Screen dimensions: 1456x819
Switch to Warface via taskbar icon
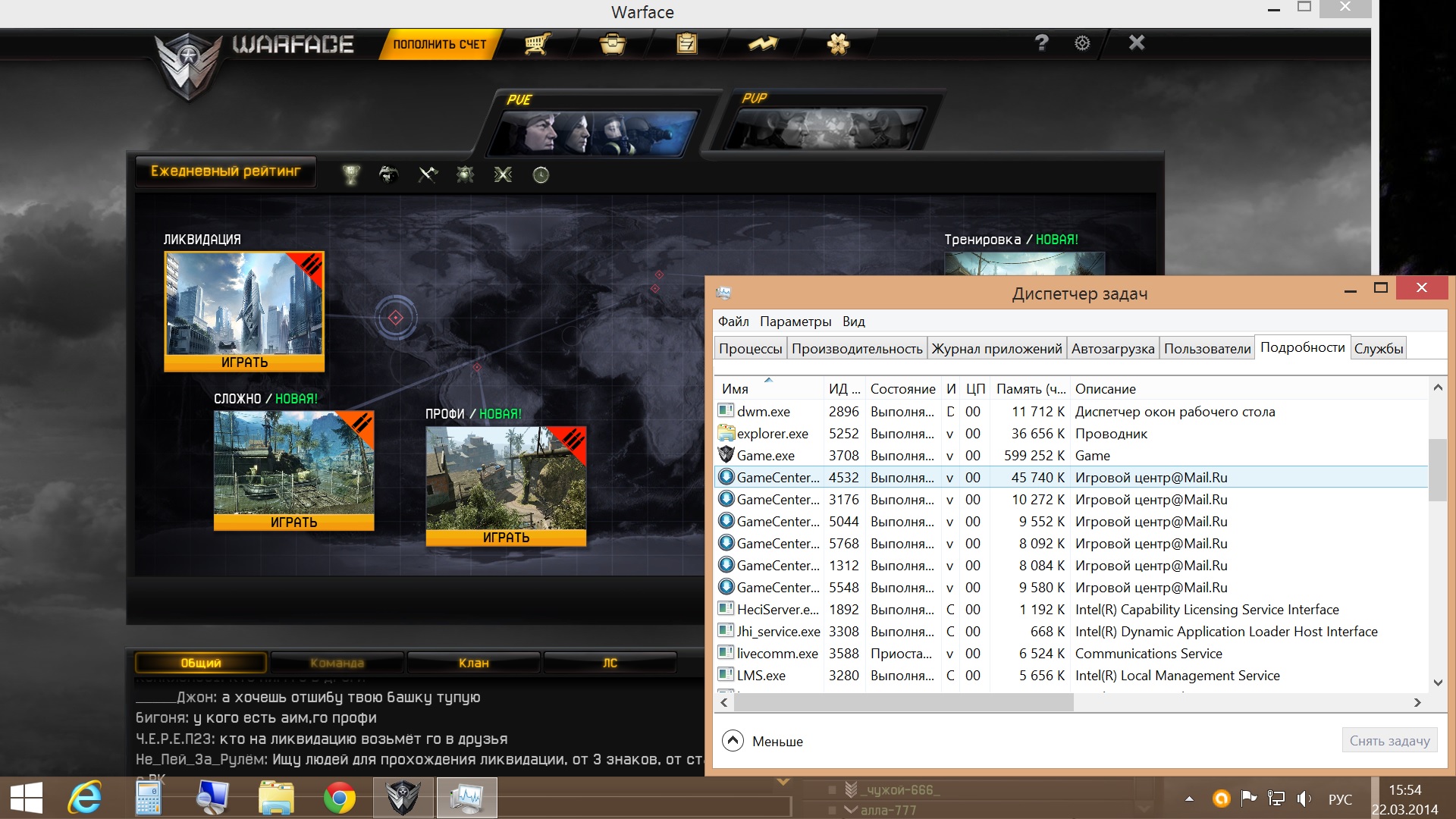pyautogui.click(x=403, y=798)
